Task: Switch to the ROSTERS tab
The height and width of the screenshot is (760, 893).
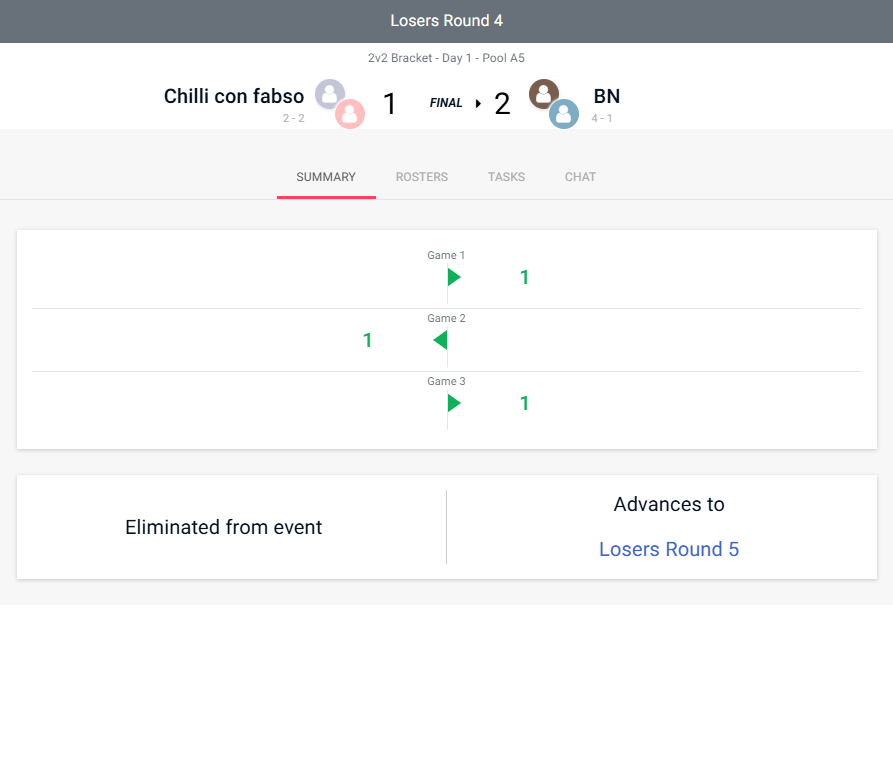Action: 421,177
